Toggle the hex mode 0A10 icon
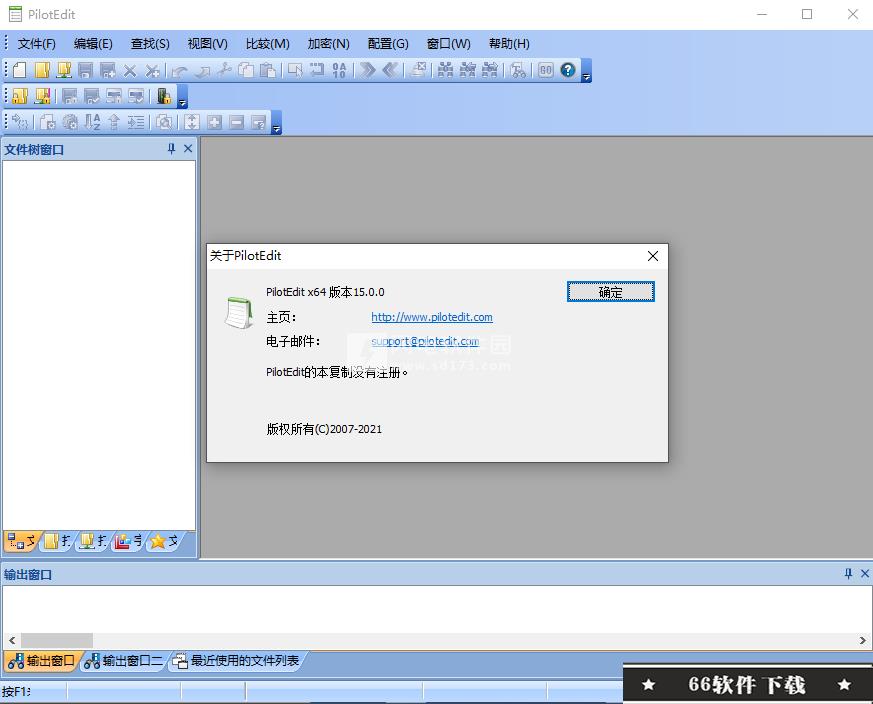The height and width of the screenshot is (704, 873). coord(339,70)
